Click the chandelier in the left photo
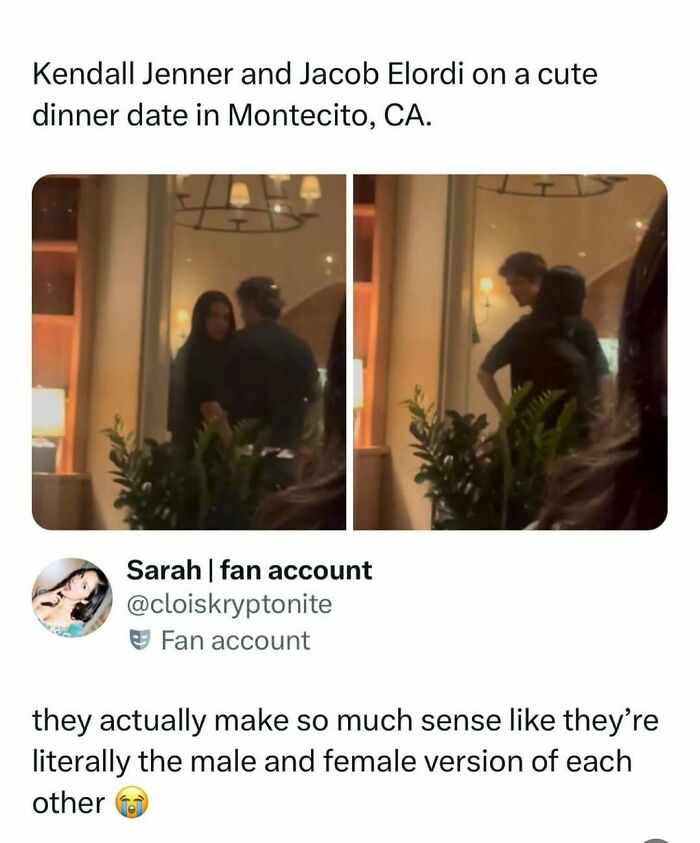Image resolution: width=700 pixels, height=843 pixels. (245, 205)
